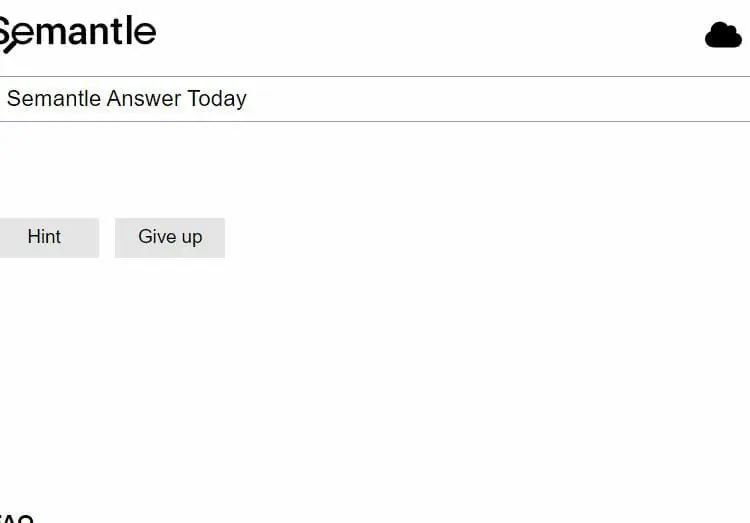This screenshot has width=750, height=523.
Task: Click the black cloud icon
Action: pyautogui.click(x=723, y=34)
